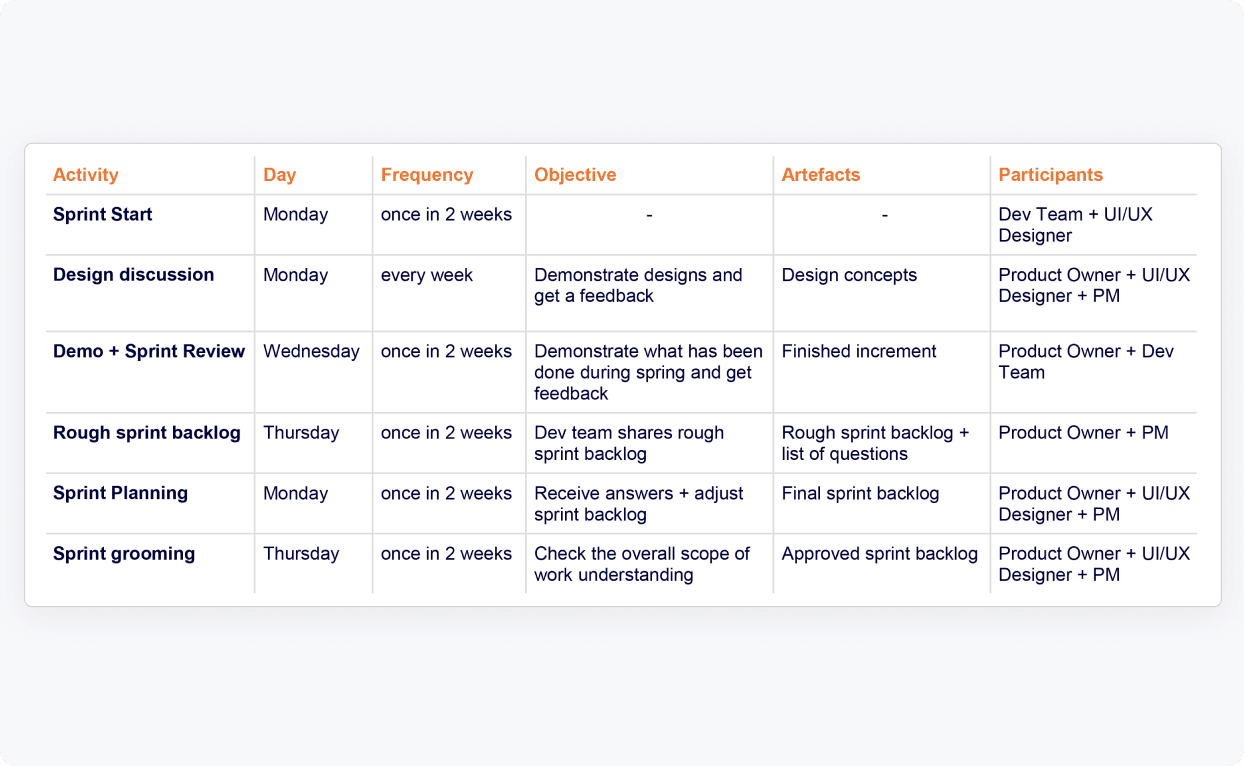
Task: Click the Final sprint backlog artefact cell
Action: pos(860,493)
